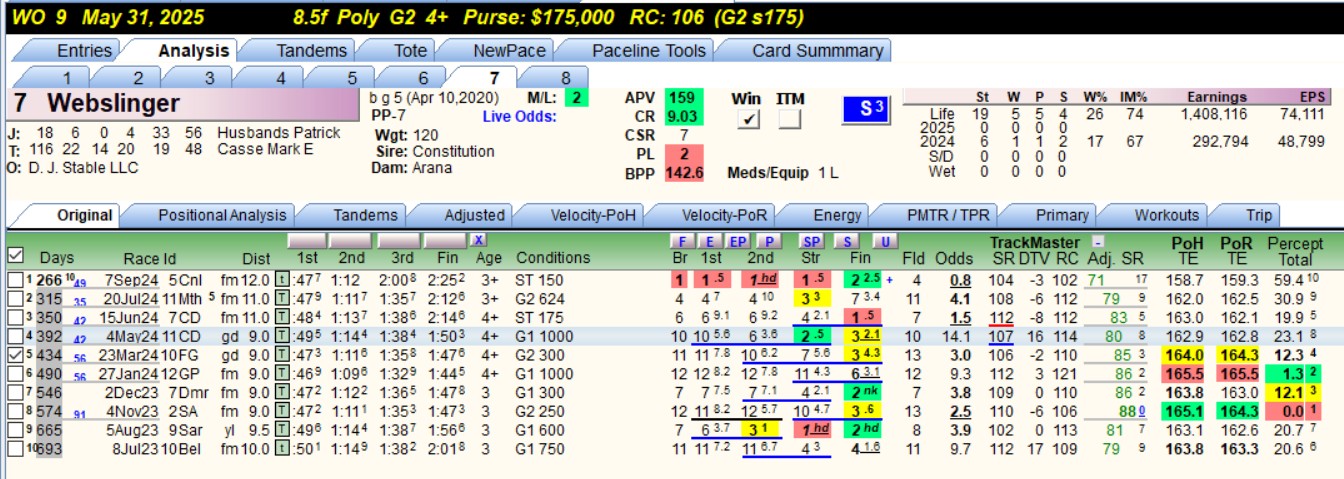The height and width of the screenshot is (479, 1344).
Task: Click the Live Odds label
Action: (x=519, y=117)
